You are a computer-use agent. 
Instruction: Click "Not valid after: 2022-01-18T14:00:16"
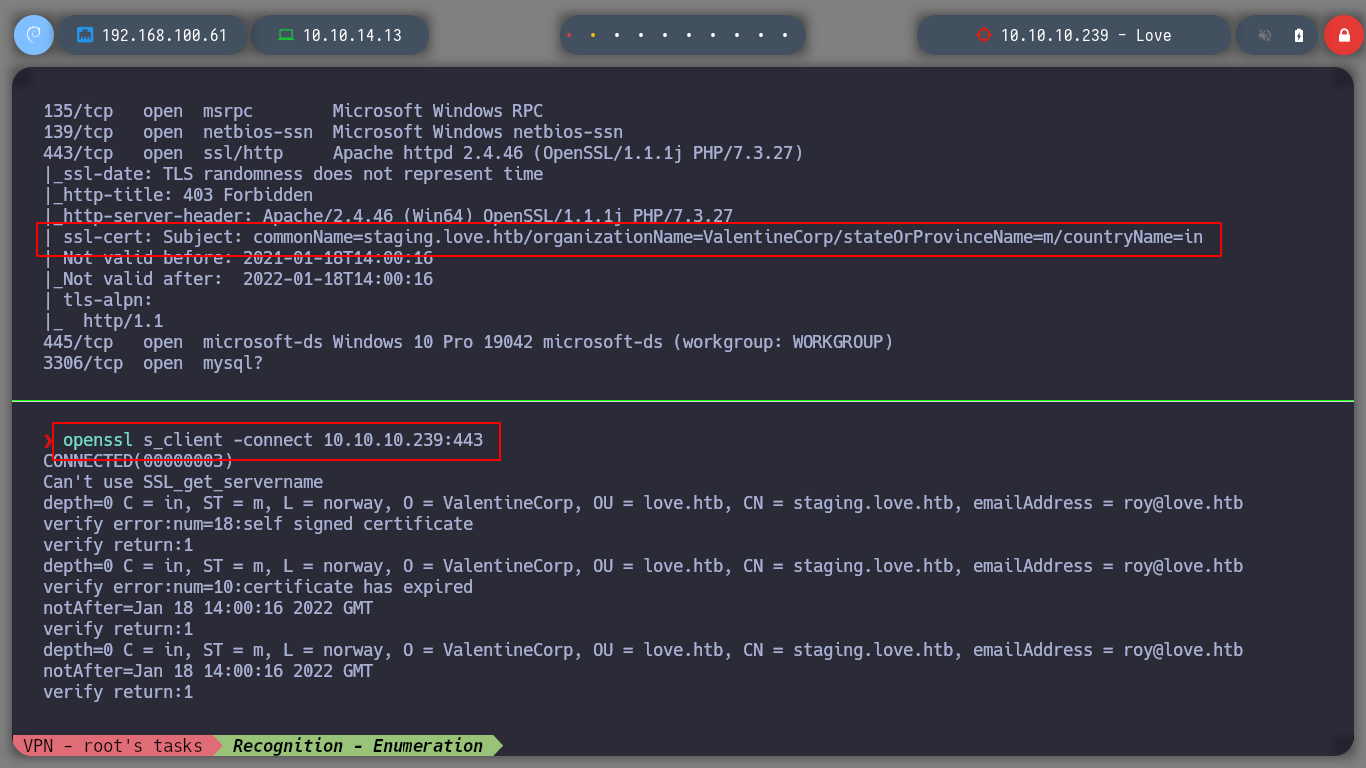238,279
